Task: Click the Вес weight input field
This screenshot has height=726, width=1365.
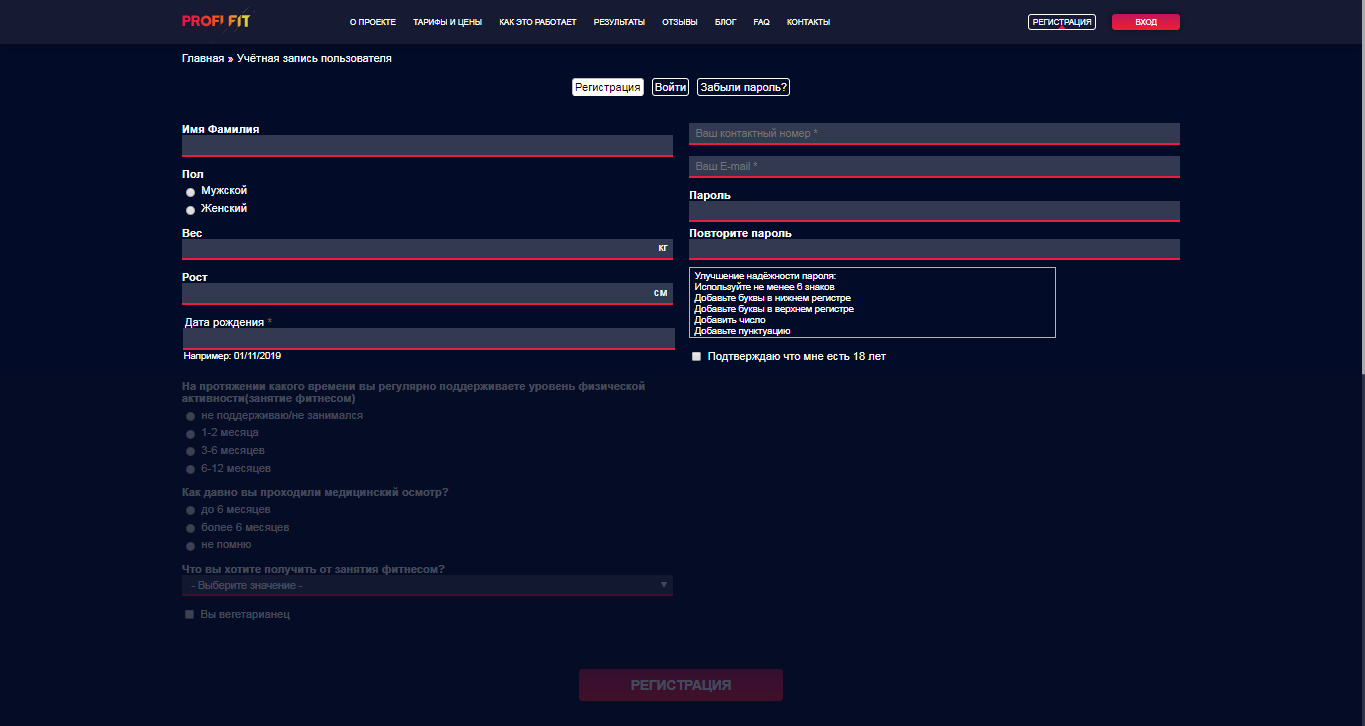Action: coord(427,249)
